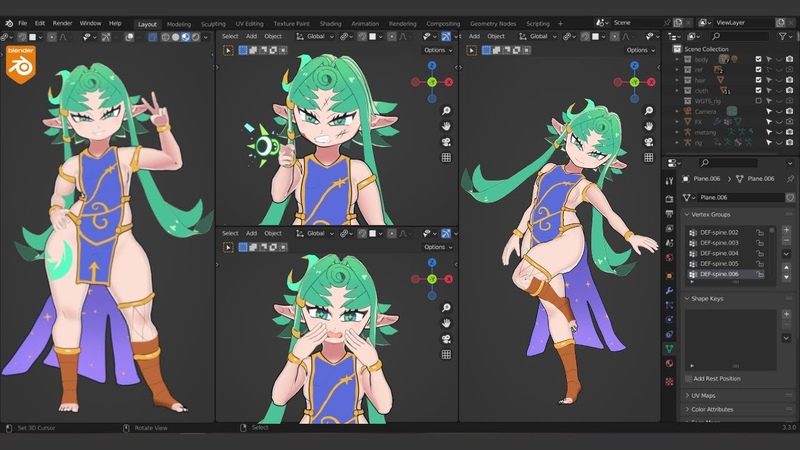Screen dimensions: 800x450
Task: Select solid viewport shading in left viewport
Action: point(176,37)
